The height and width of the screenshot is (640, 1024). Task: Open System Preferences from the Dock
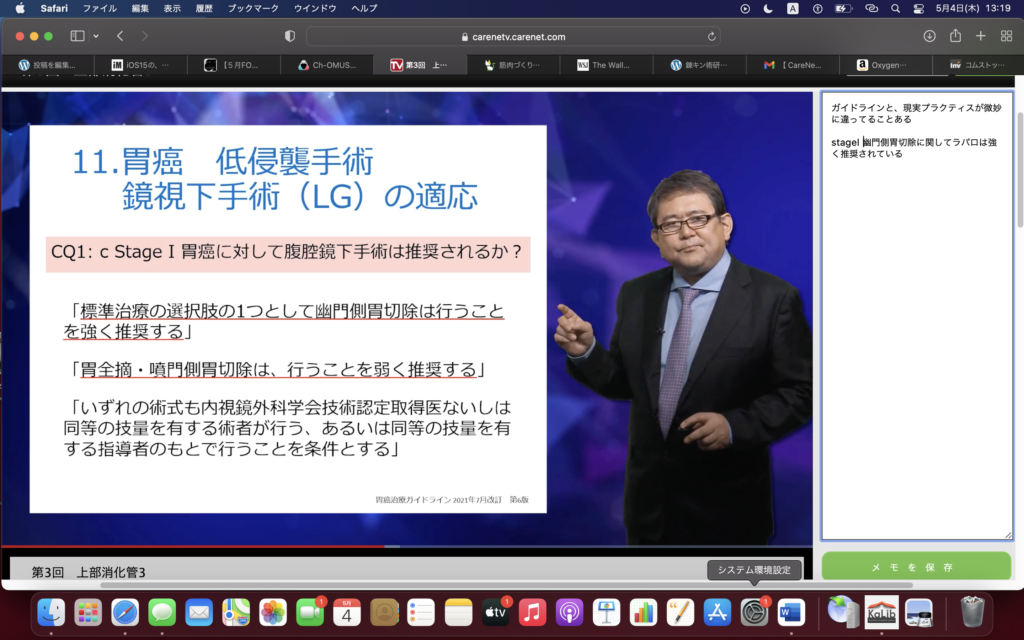(x=754, y=611)
